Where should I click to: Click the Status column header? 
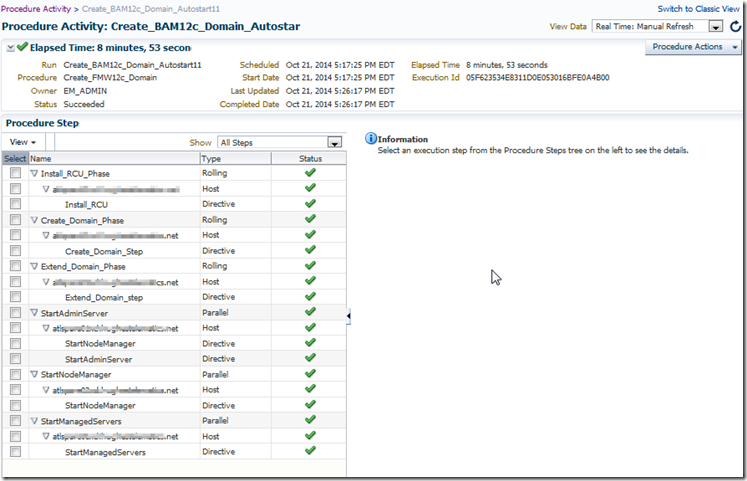[x=310, y=159]
